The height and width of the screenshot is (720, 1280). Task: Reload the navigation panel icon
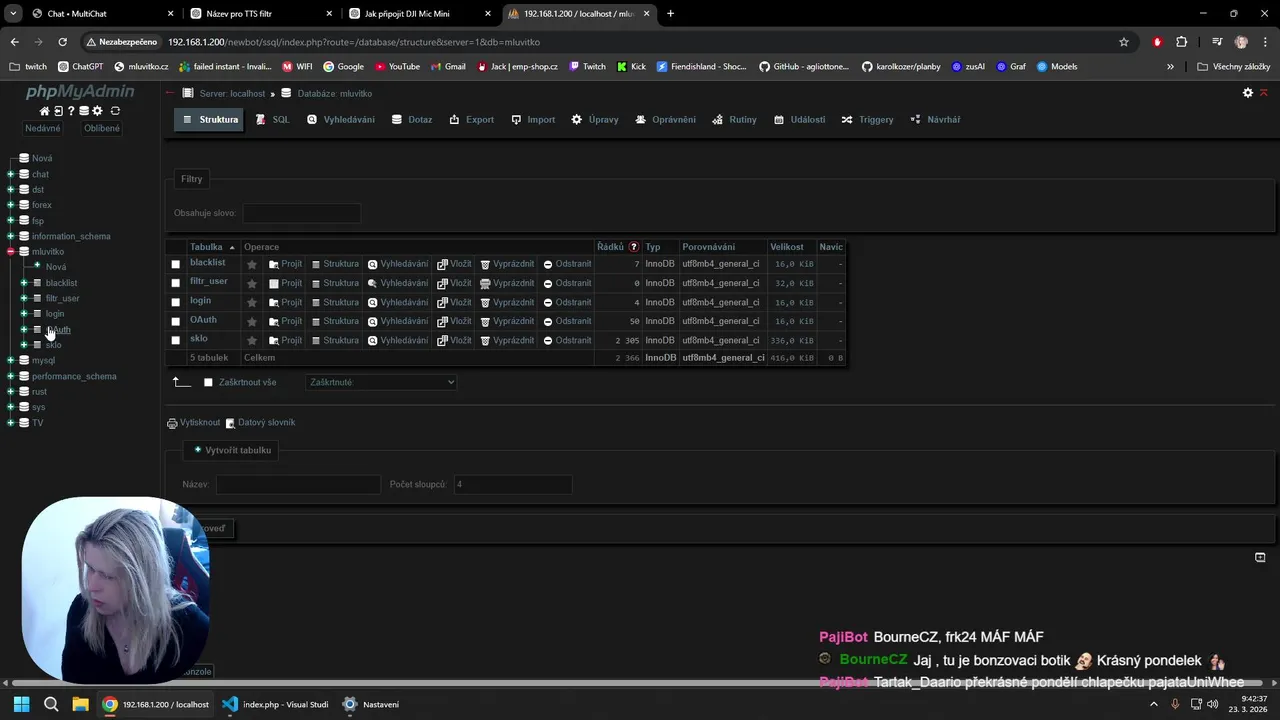click(x=115, y=111)
